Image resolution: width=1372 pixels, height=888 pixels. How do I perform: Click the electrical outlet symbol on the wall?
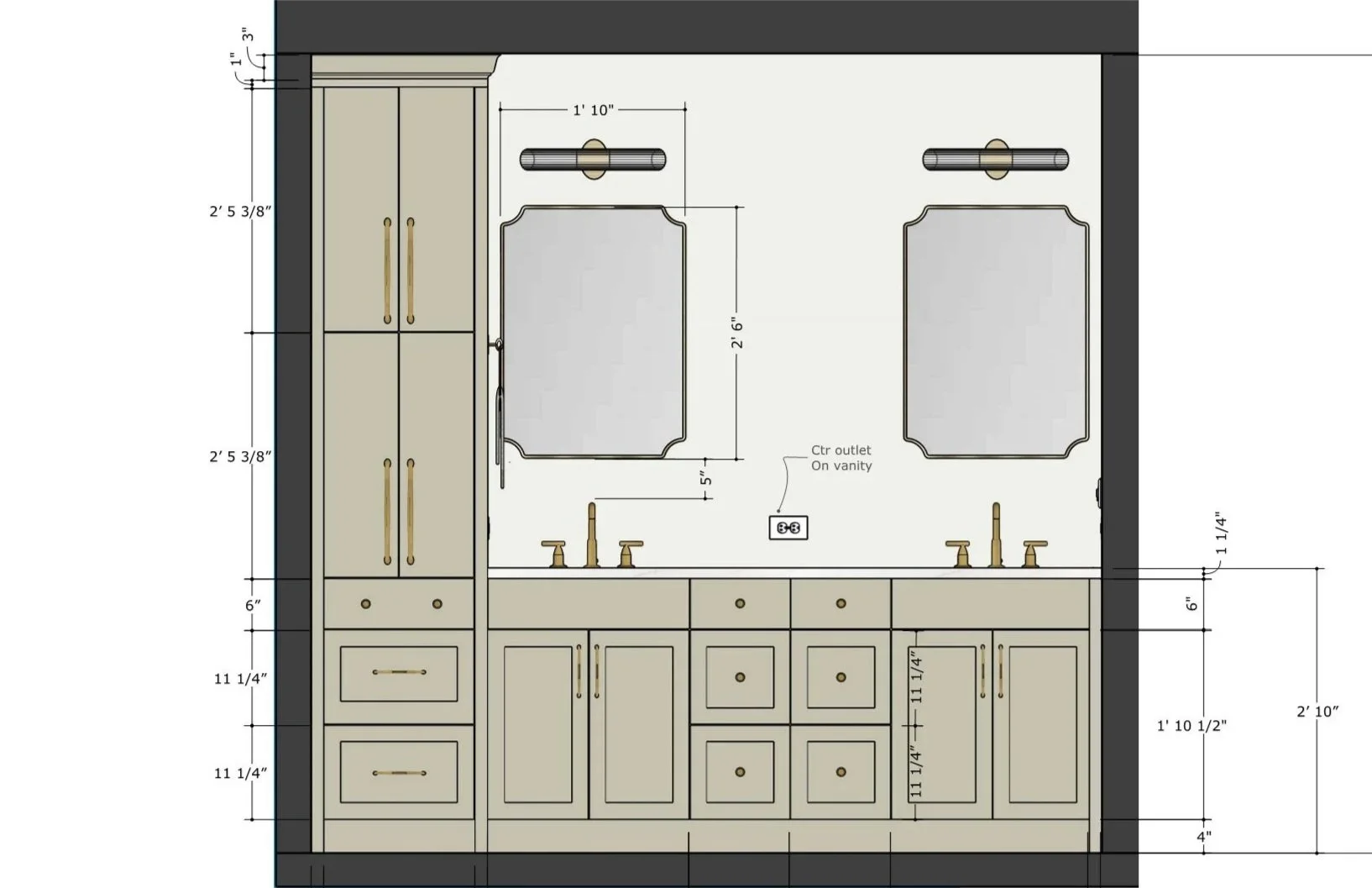(788, 526)
